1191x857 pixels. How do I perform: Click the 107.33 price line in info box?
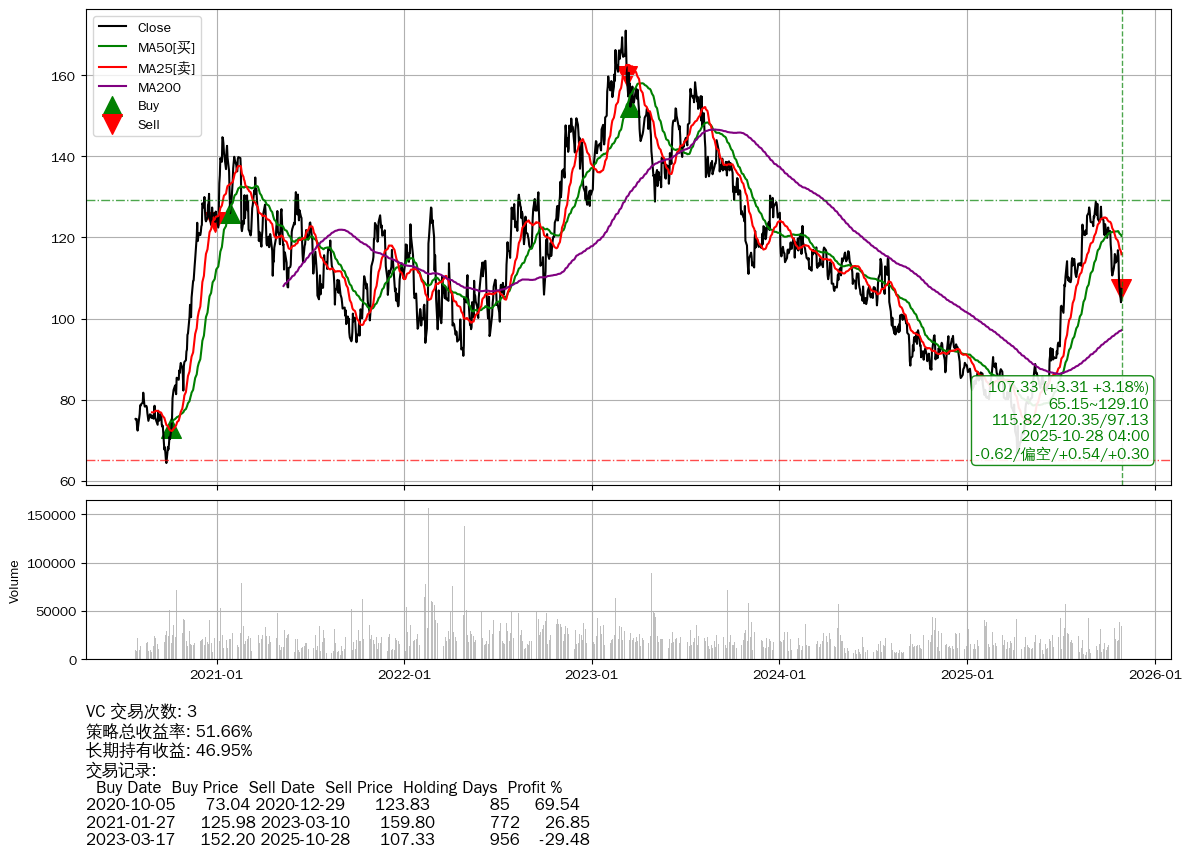(x=1067, y=387)
